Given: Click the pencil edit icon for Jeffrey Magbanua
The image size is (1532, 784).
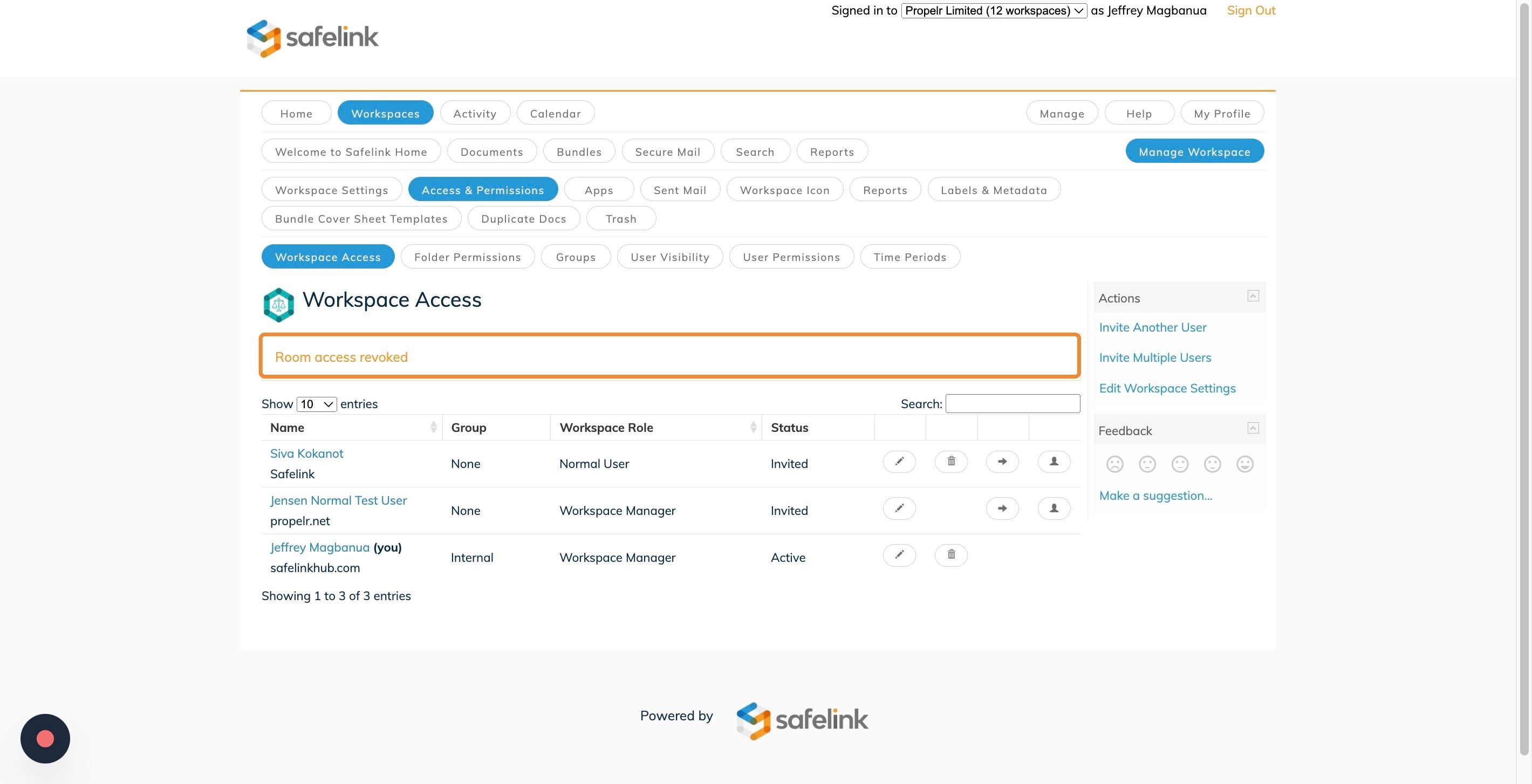Looking at the screenshot, I should (x=899, y=556).
